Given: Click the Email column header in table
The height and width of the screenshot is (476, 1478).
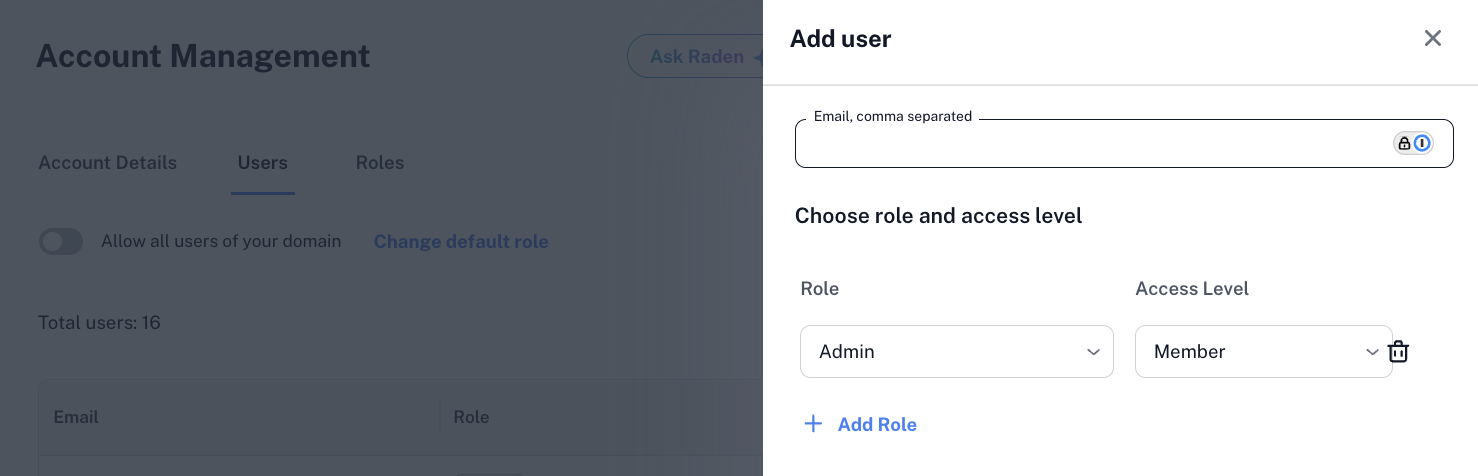Looking at the screenshot, I should pyautogui.click(x=76, y=417).
